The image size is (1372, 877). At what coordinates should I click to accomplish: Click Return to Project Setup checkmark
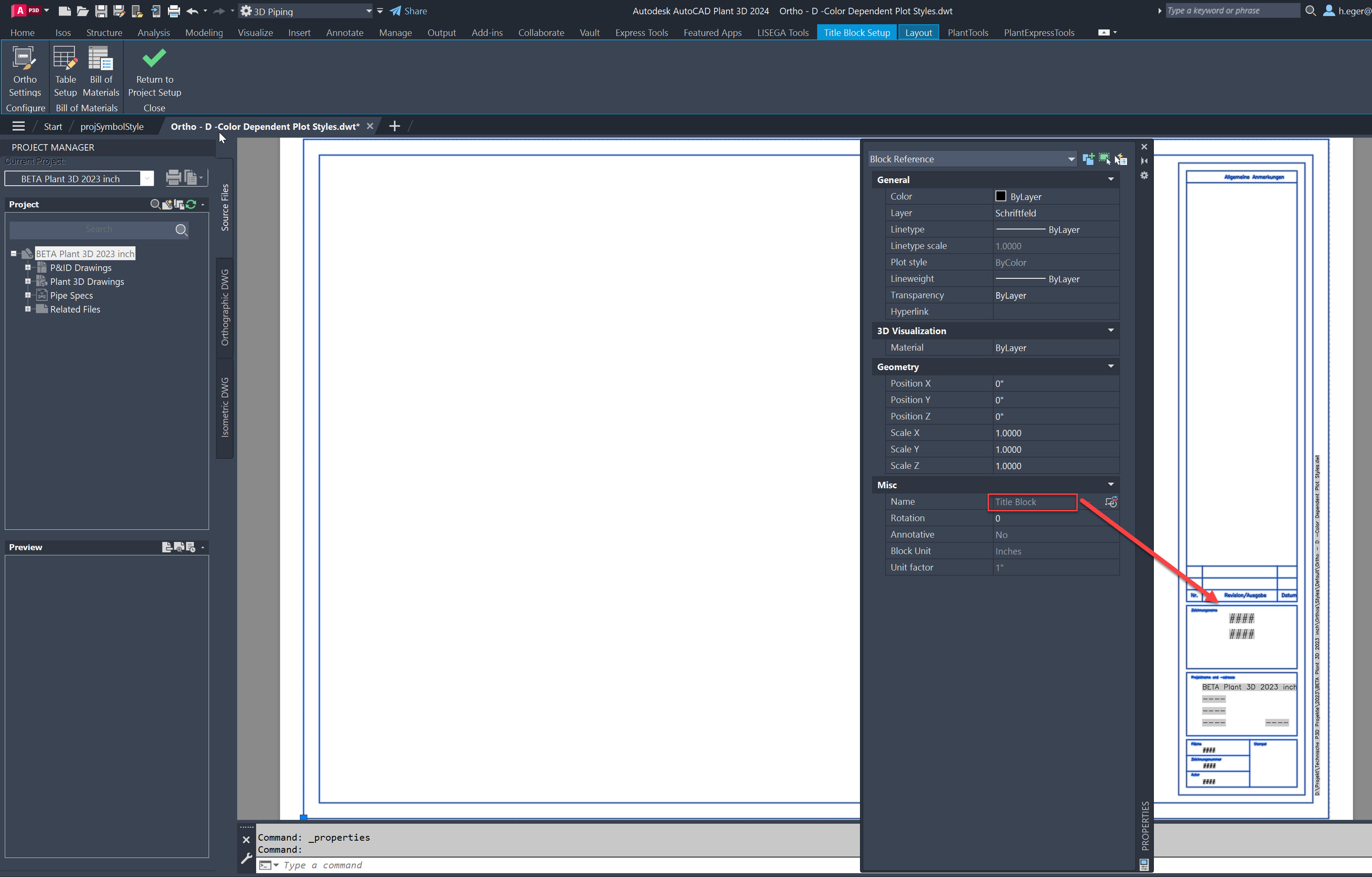click(x=154, y=71)
